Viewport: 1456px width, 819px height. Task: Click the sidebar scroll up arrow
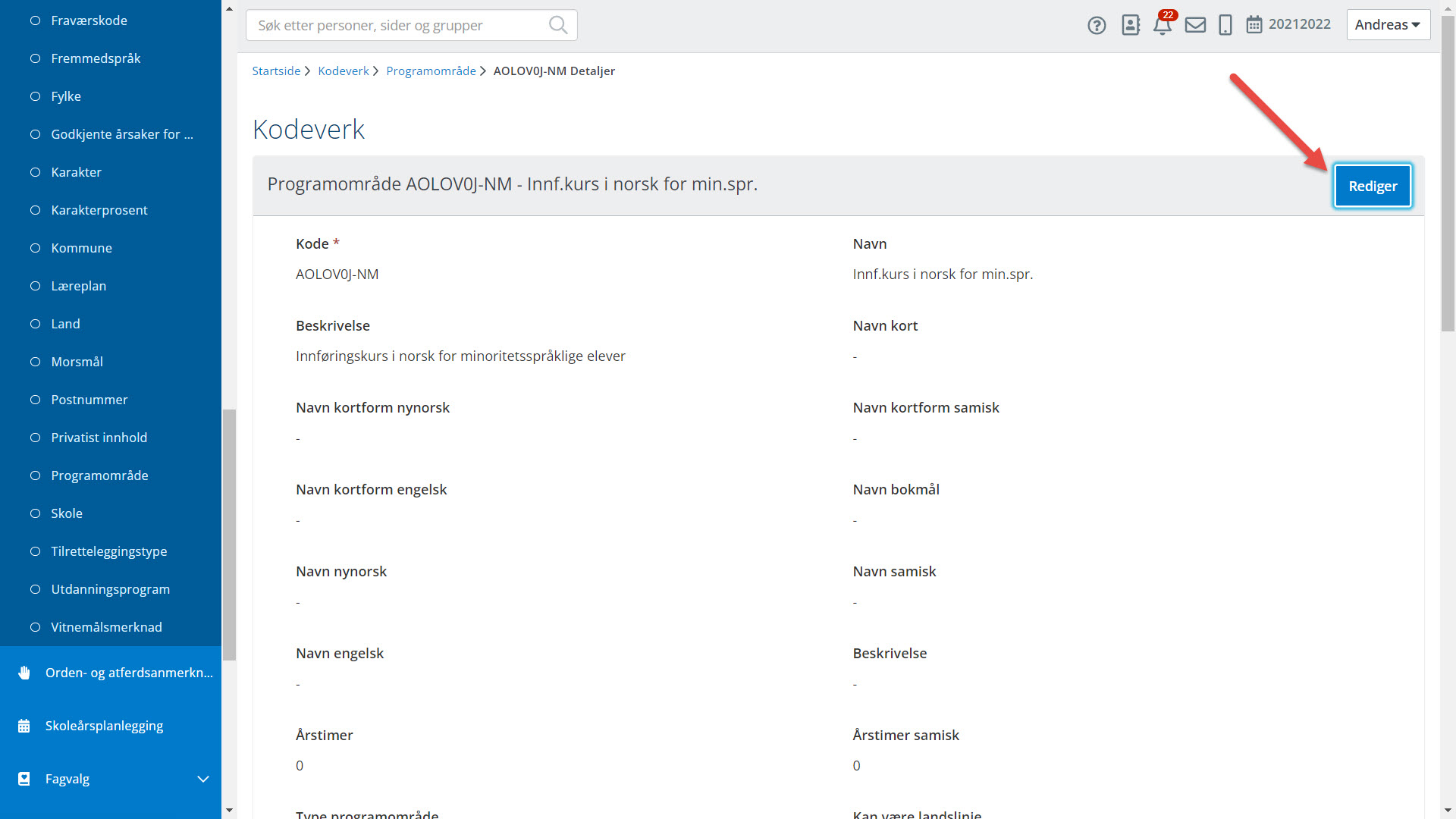pos(229,9)
